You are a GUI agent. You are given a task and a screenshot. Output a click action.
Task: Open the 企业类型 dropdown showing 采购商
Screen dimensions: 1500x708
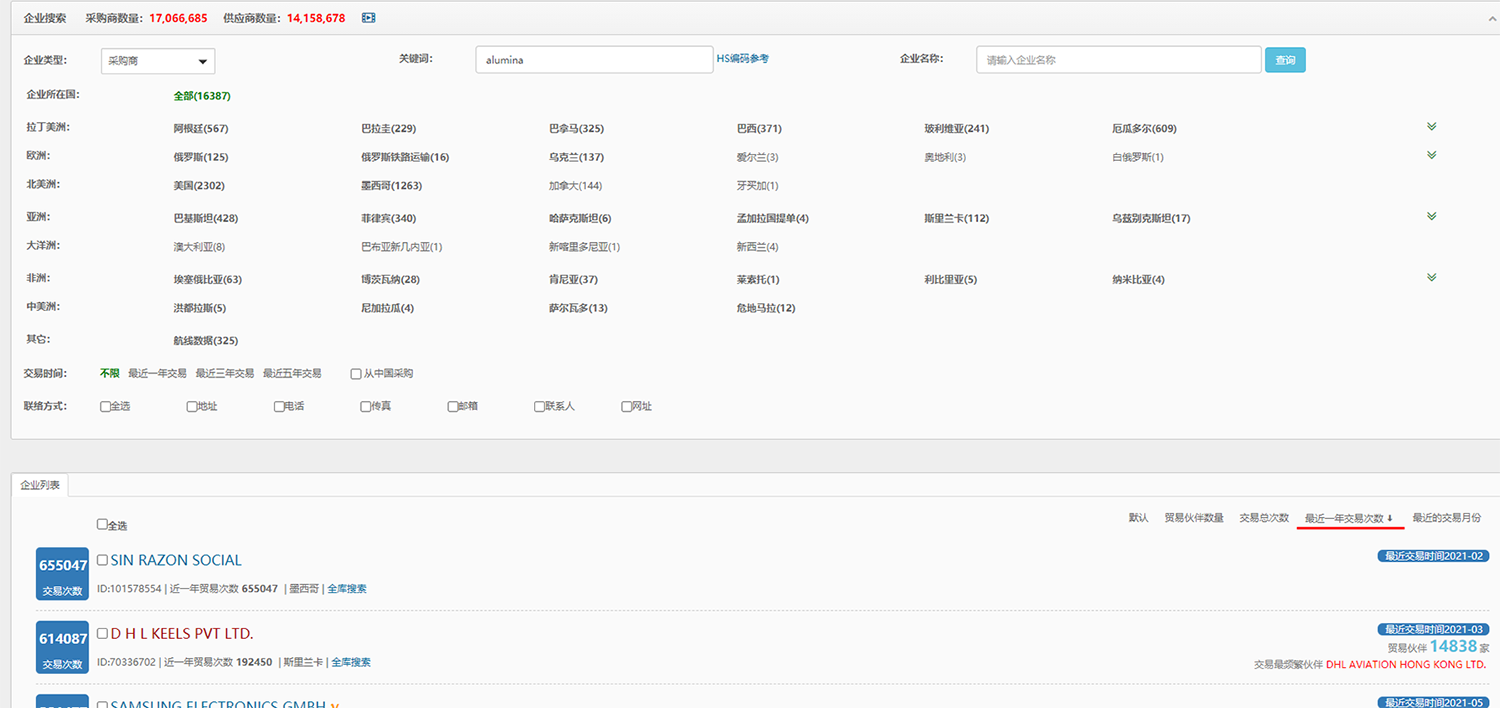[158, 61]
